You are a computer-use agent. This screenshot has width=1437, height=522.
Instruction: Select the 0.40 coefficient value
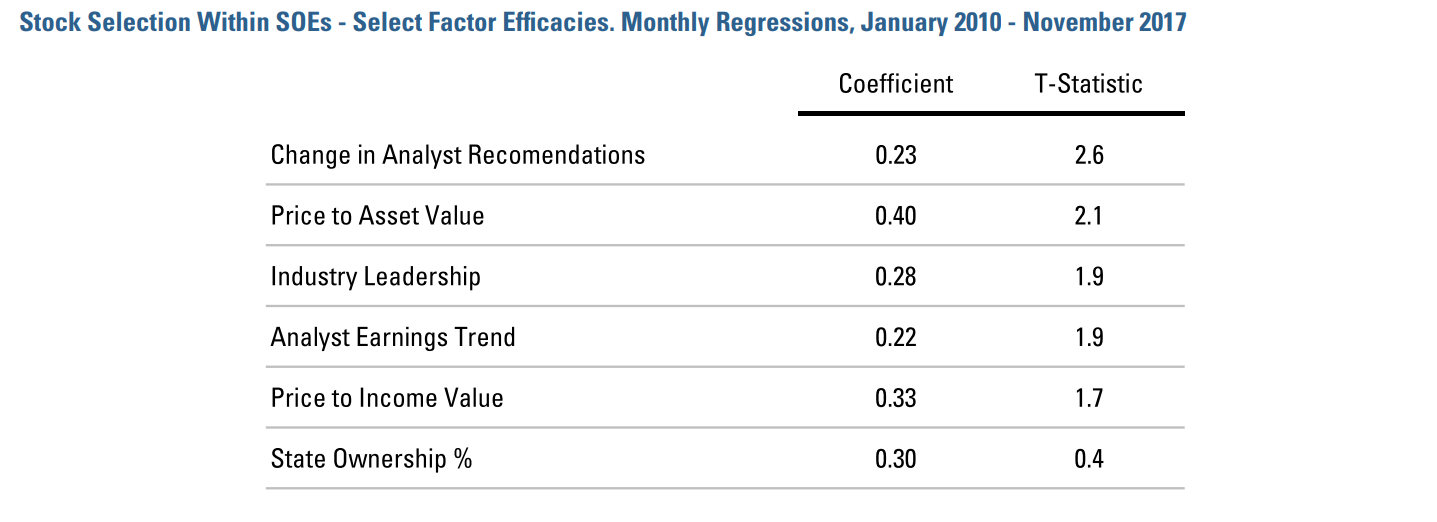click(896, 215)
